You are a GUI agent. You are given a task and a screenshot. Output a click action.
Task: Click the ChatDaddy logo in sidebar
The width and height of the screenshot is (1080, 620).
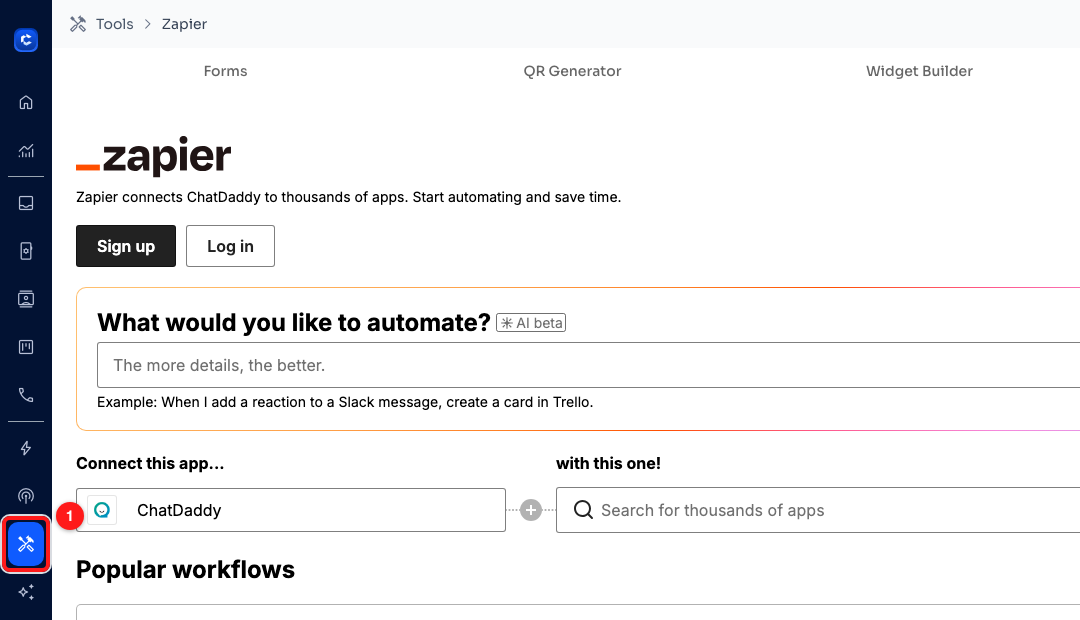25,40
